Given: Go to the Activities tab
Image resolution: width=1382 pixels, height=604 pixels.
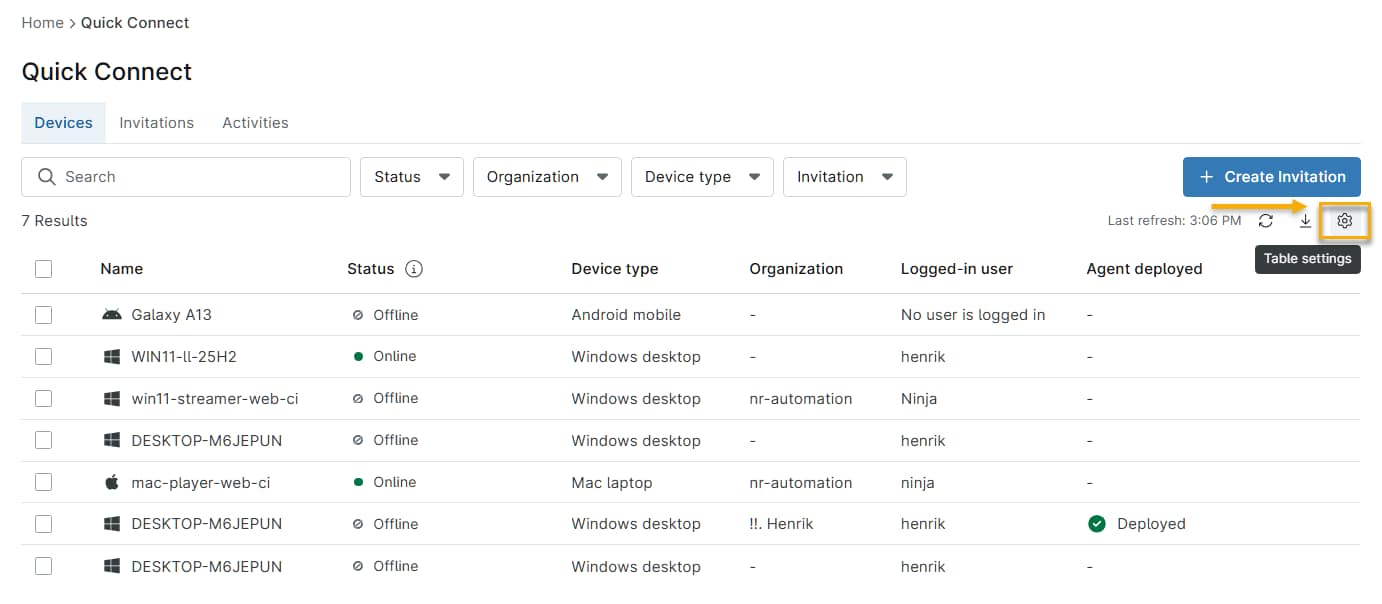Looking at the screenshot, I should (x=255, y=123).
